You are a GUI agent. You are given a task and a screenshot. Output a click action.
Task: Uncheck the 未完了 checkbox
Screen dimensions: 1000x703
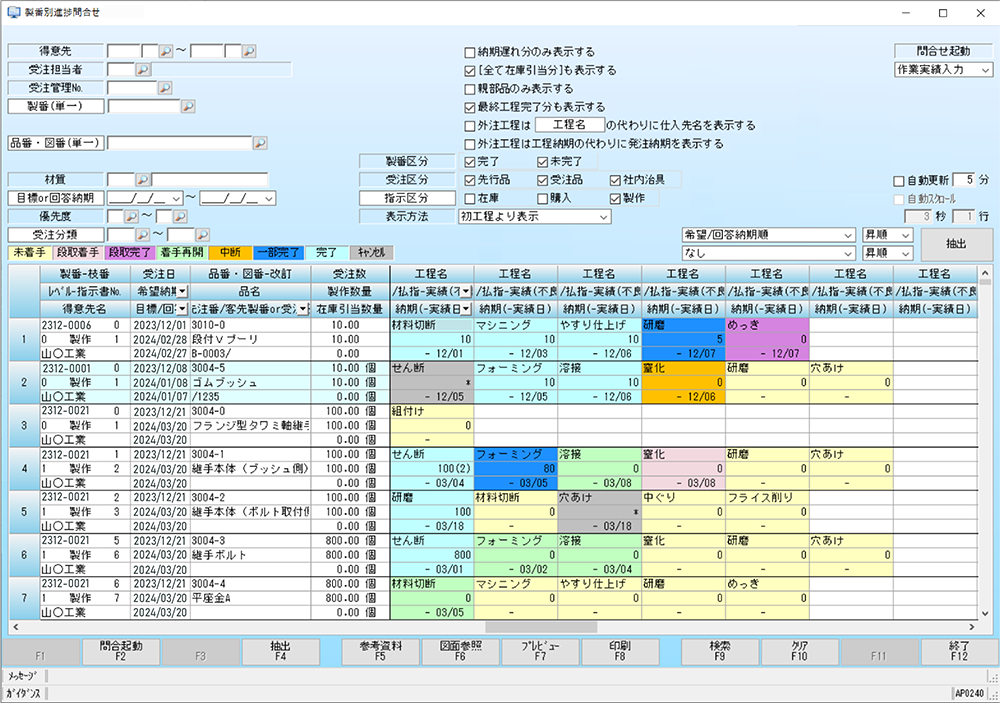point(542,162)
